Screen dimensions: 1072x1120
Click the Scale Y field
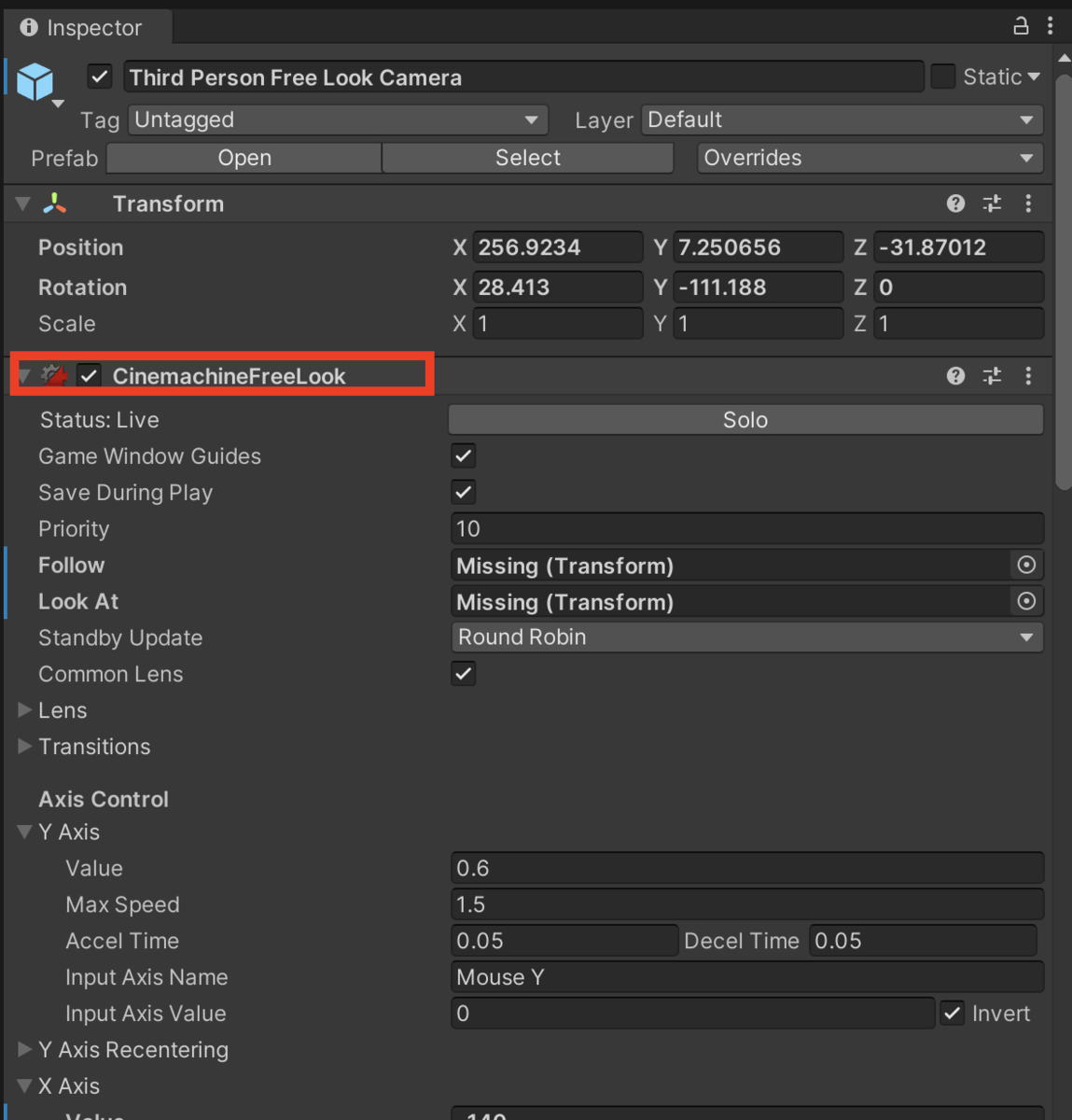758,324
